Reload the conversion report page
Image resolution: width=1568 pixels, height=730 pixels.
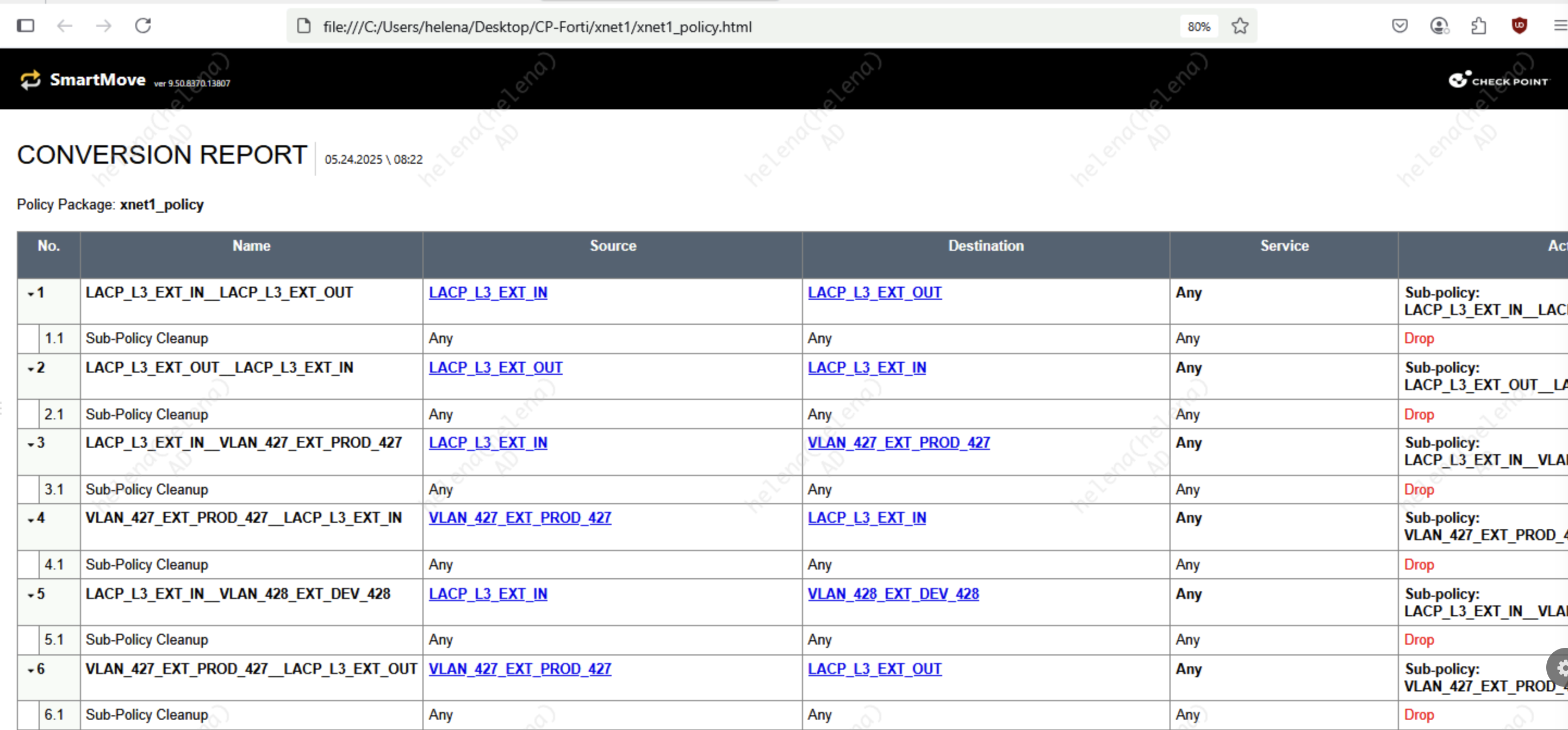tap(143, 26)
